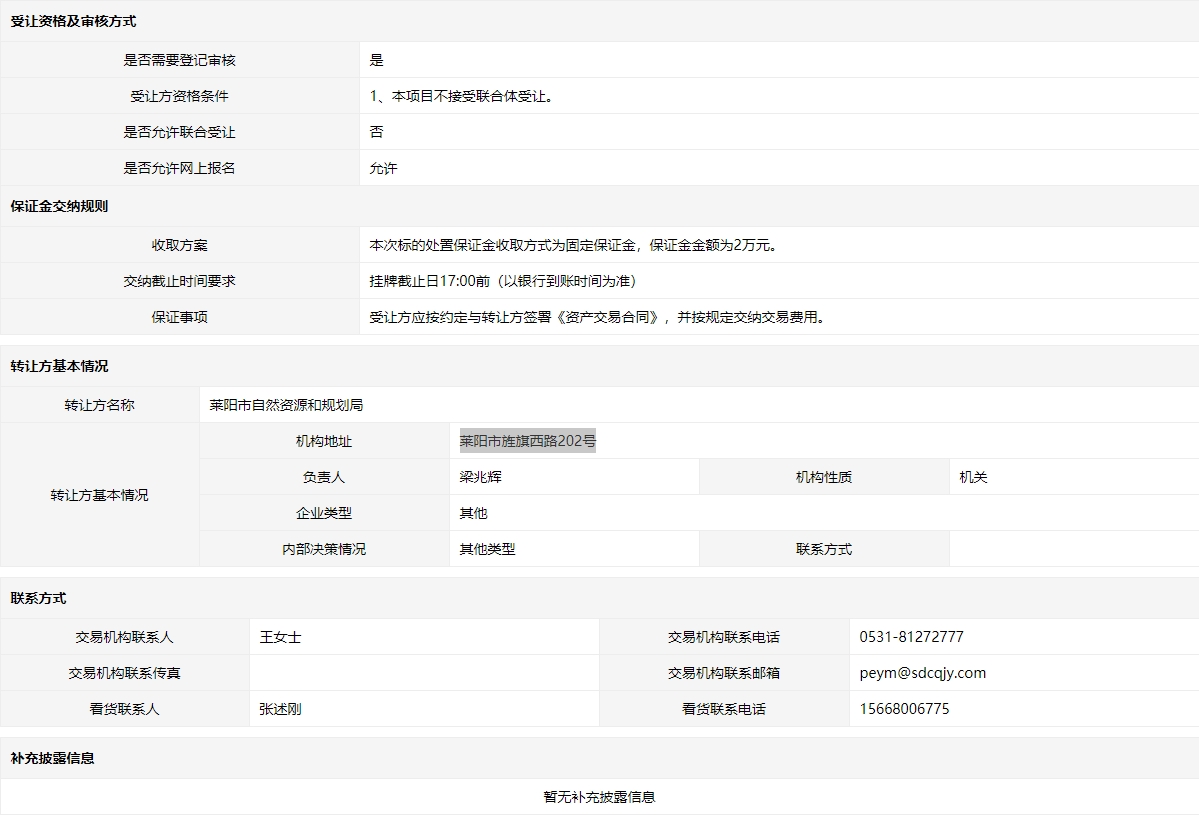Viewport: 1199px width, 815px height.
Task: Click the highlighted address 莱阳市旌旗西路202号
Action: (527, 441)
